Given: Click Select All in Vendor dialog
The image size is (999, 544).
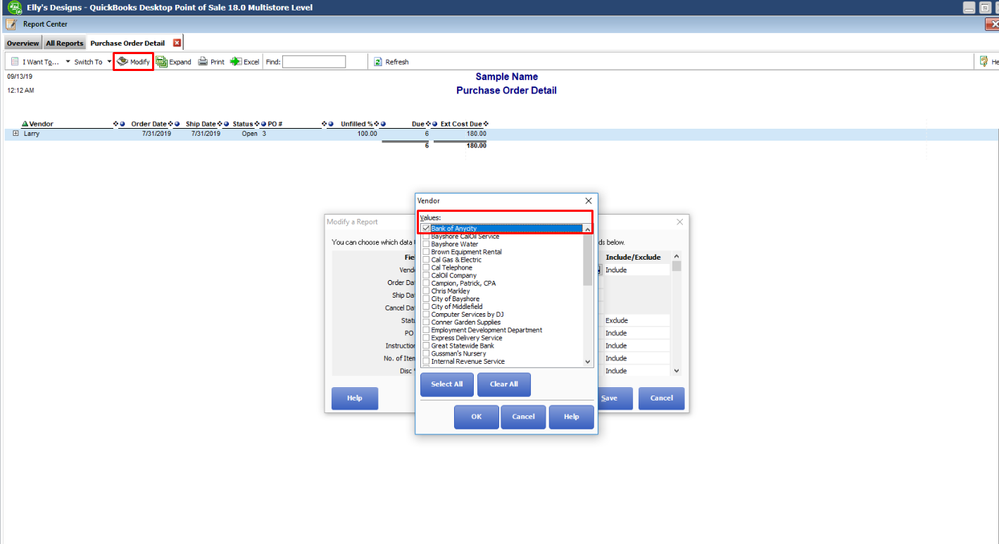Looking at the screenshot, I should [447, 384].
